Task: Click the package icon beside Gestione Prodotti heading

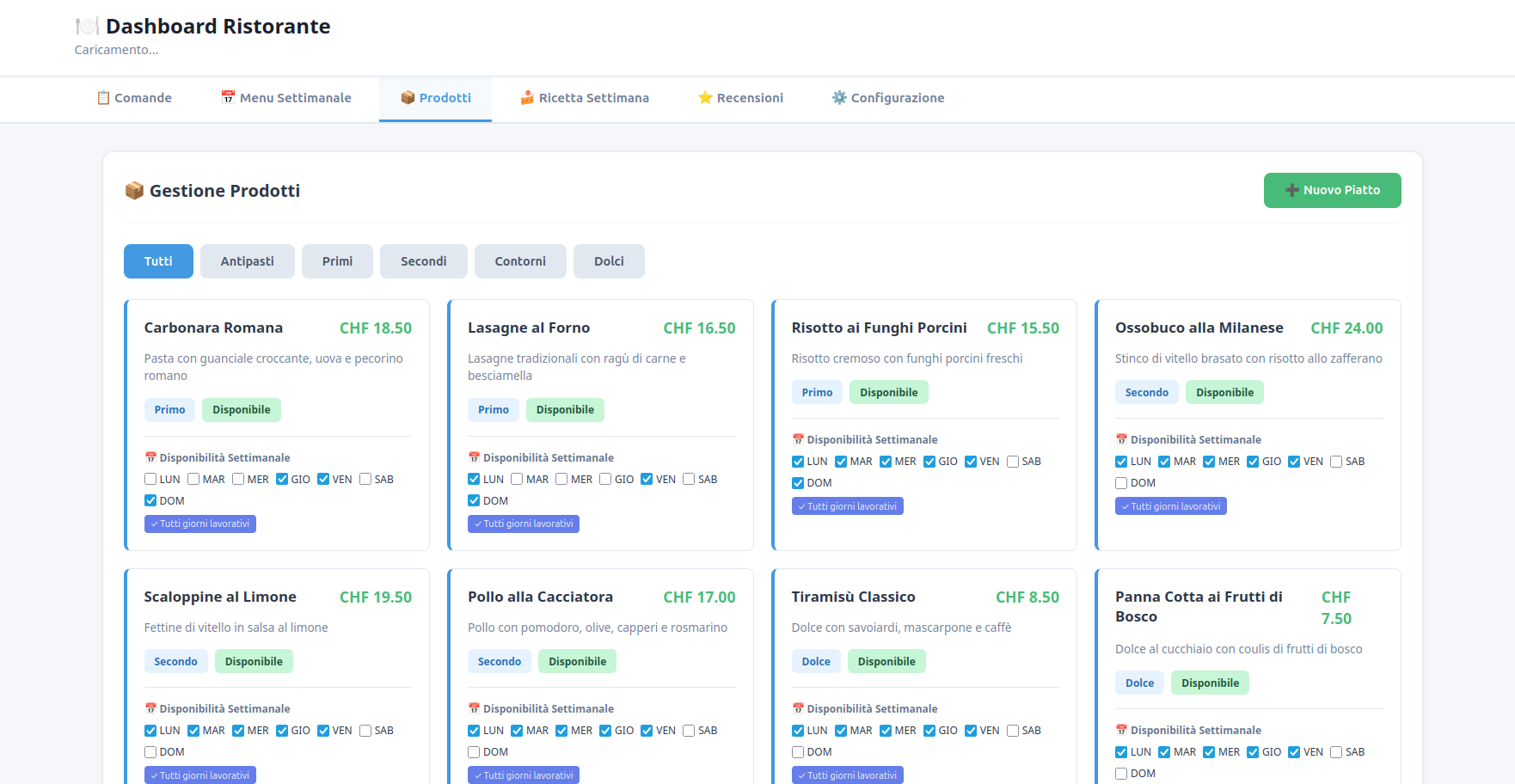Action: [134, 190]
